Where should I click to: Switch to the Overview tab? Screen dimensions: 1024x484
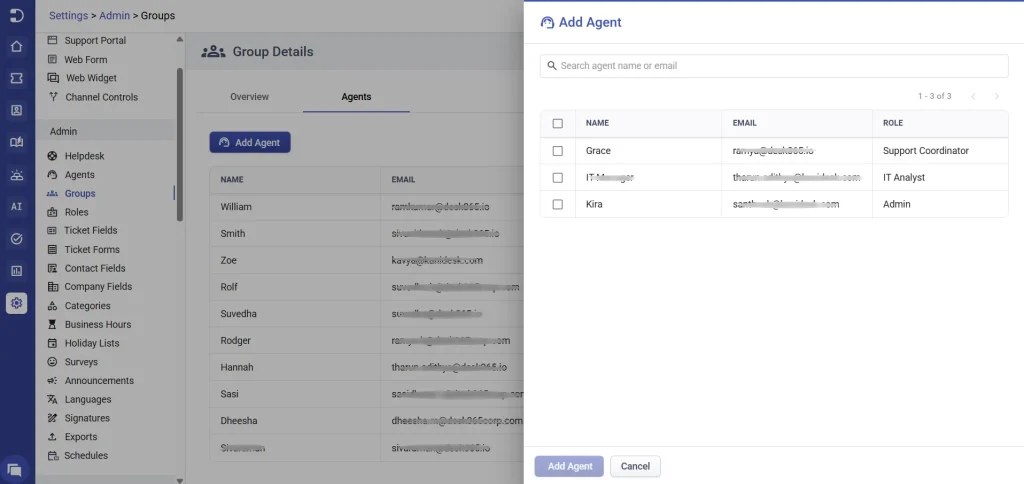point(249,97)
